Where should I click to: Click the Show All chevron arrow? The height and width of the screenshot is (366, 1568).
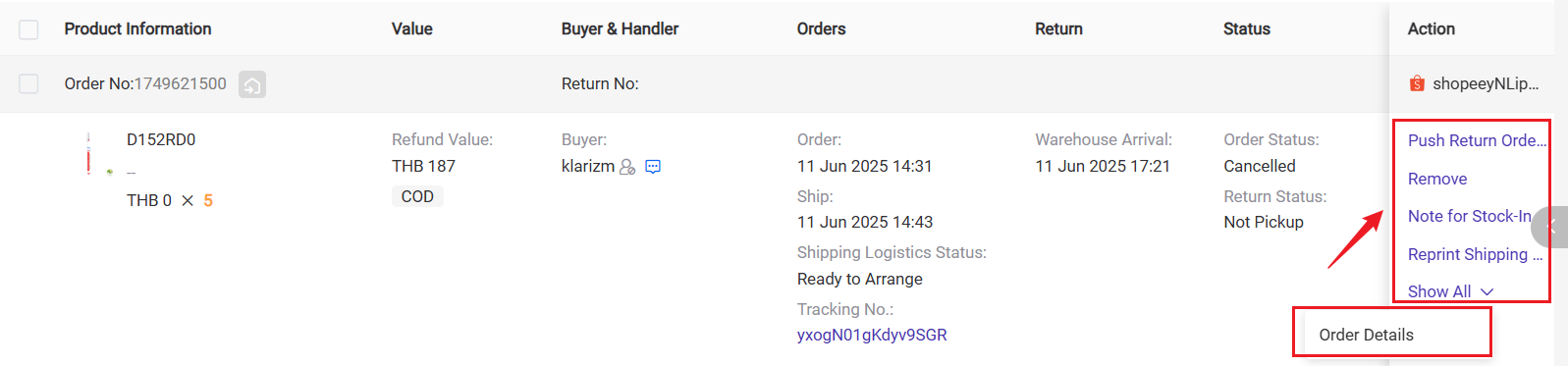[1487, 291]
